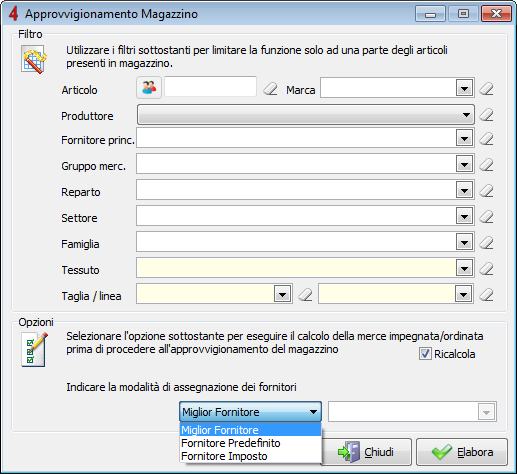Expand the Marca dropdown list
The width and height of the screenshot is (517, 474).
(x=464, y=88)
